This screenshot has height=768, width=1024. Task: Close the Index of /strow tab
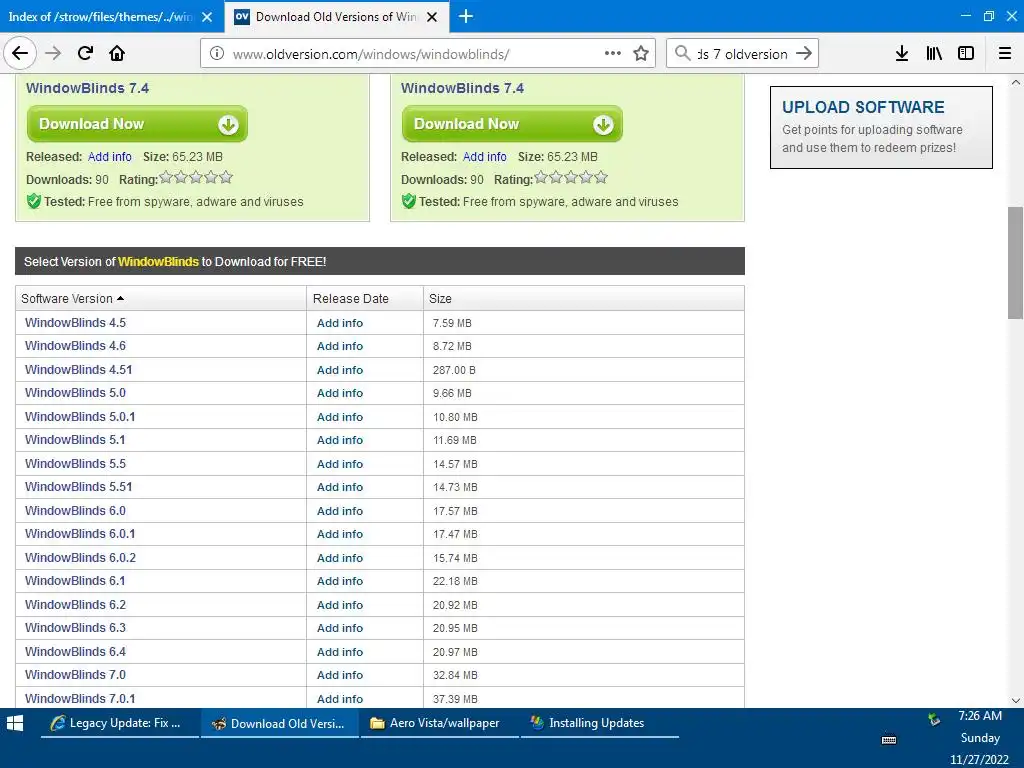207,17
